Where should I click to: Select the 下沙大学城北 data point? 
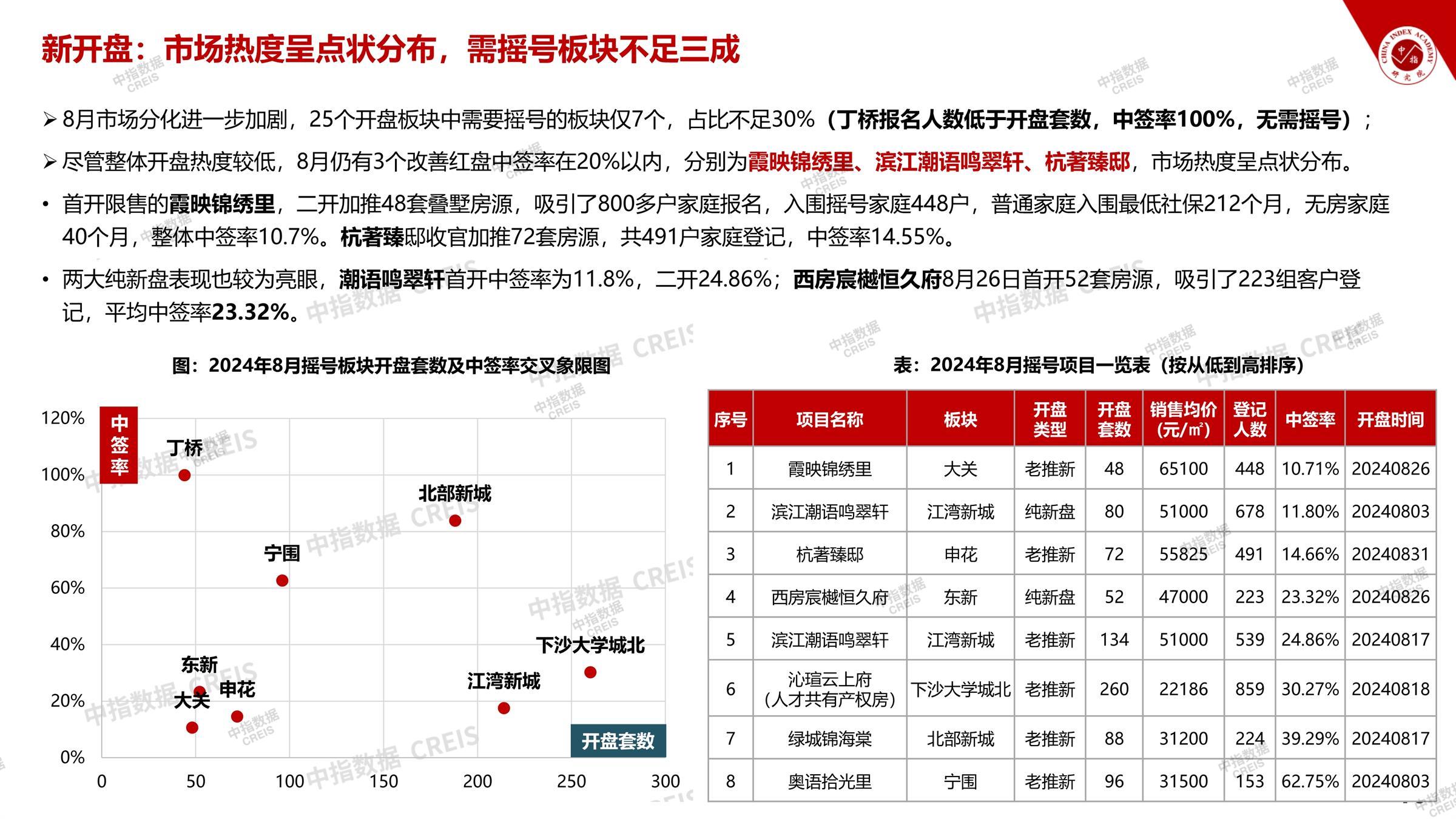[590, 672]
